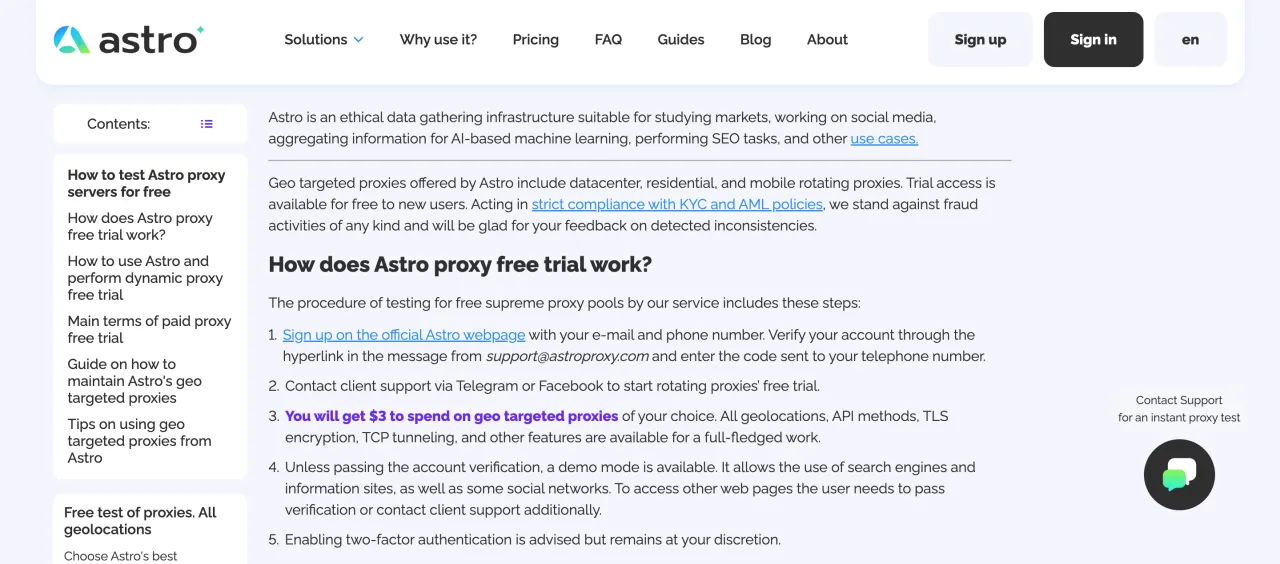This screenshot has height=564, width=1280.
Task: Toggle the Contents list icon
Action: [x=206, y=124]
